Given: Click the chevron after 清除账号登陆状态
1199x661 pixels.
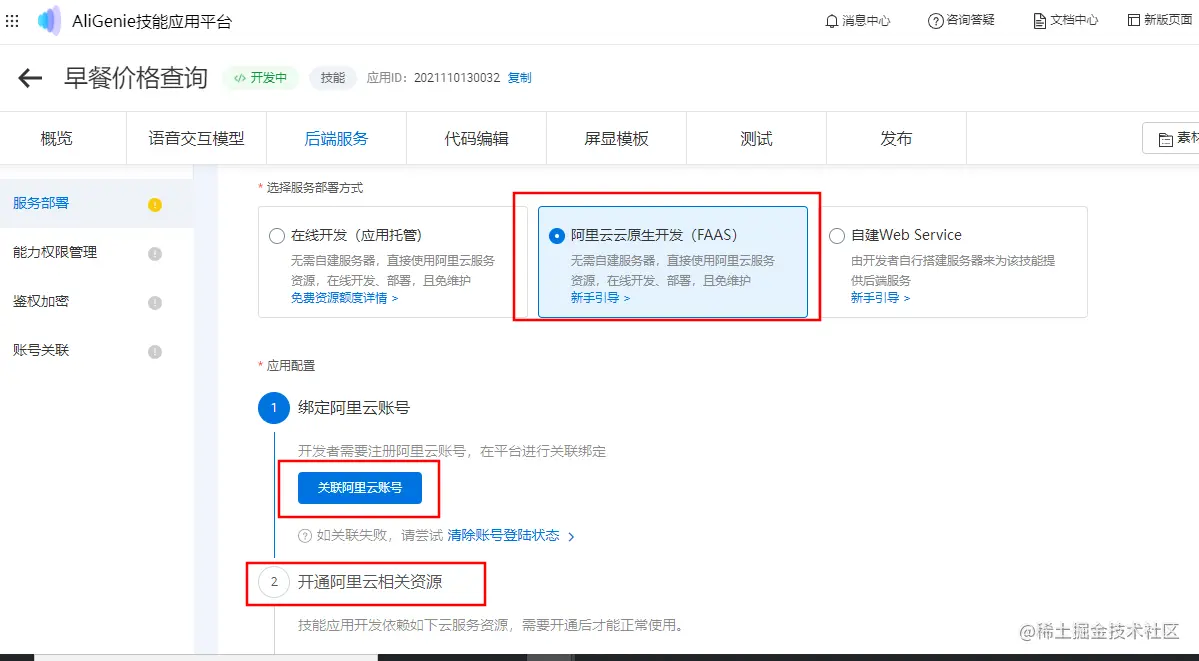Looking at the screenshot, I should click(571, 537).
